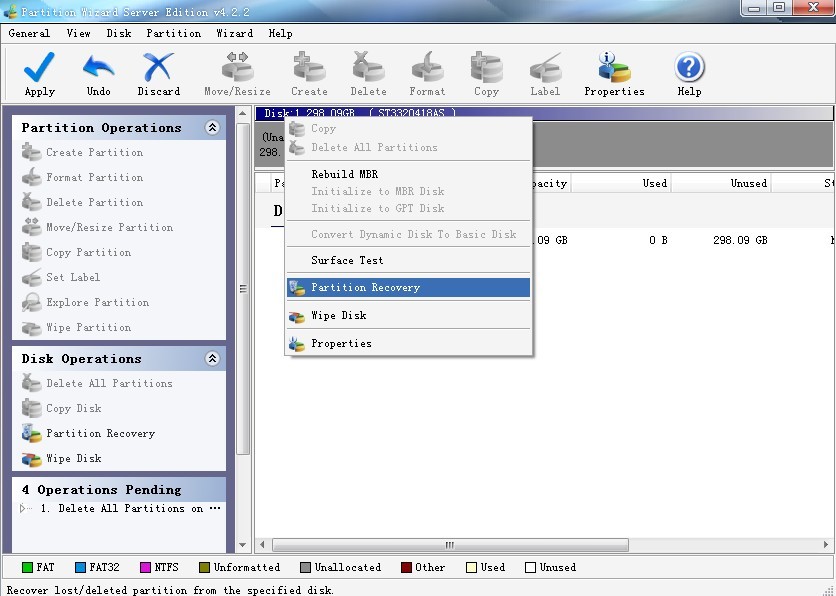Collapse the Disk Operations panel
Image resolution: width=836 pixels, height=596 pixels.
212,358
